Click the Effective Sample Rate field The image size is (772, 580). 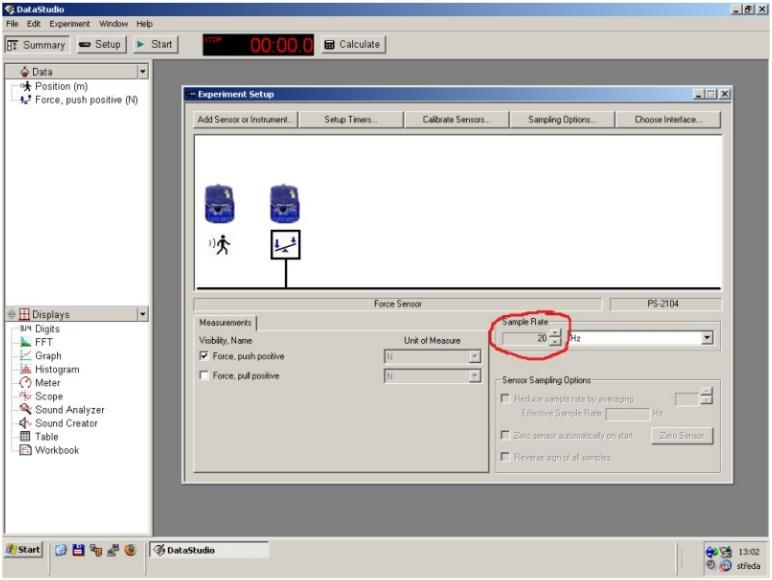[628, 414]
